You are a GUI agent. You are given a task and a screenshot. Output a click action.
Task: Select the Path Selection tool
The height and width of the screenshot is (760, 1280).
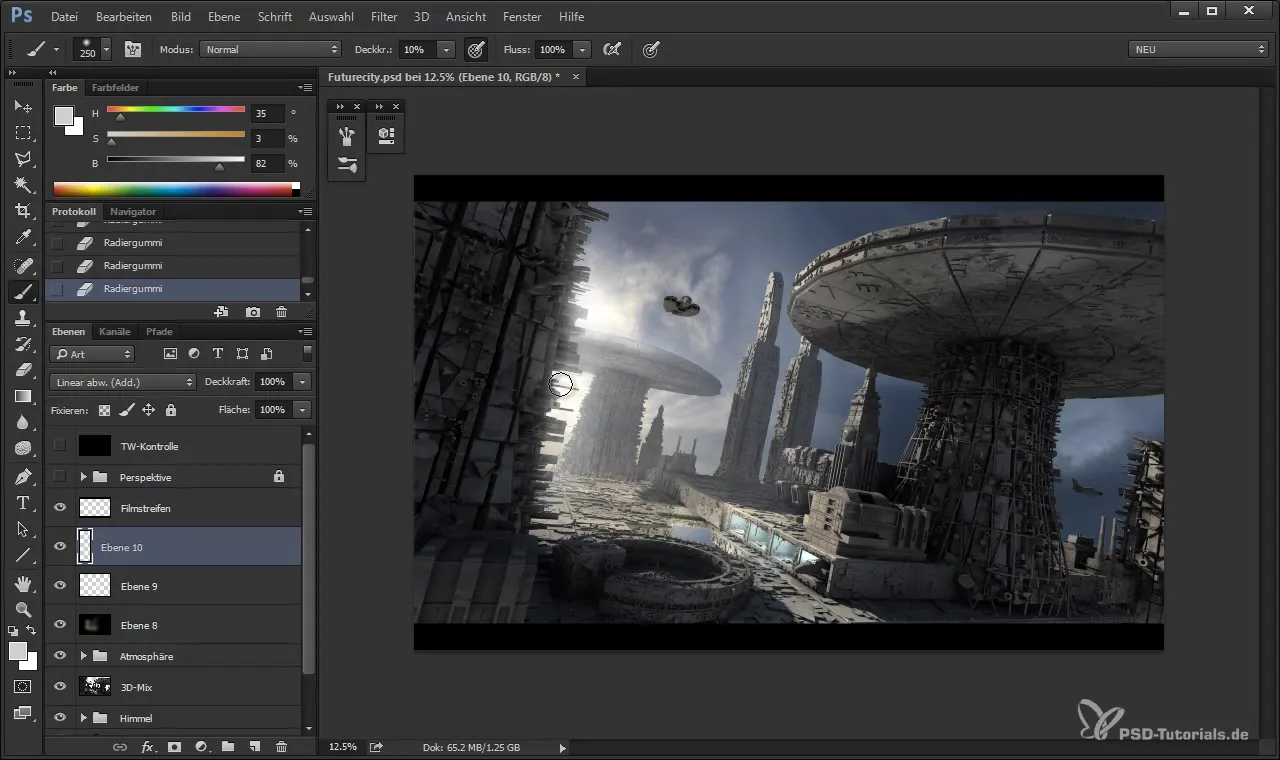[x=23, y=528]
